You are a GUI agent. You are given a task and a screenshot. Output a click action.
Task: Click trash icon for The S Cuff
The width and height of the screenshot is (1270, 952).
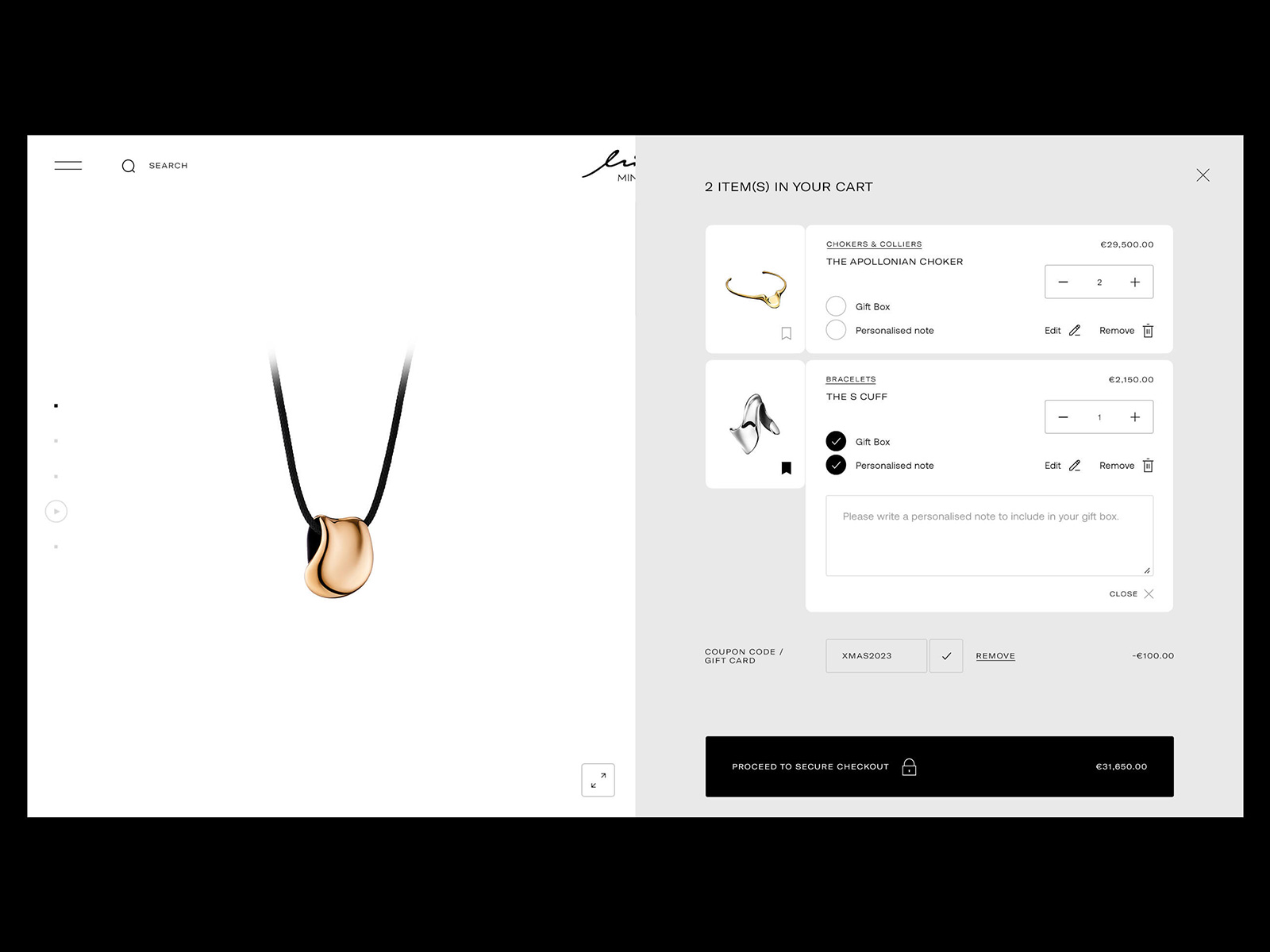1148,466
